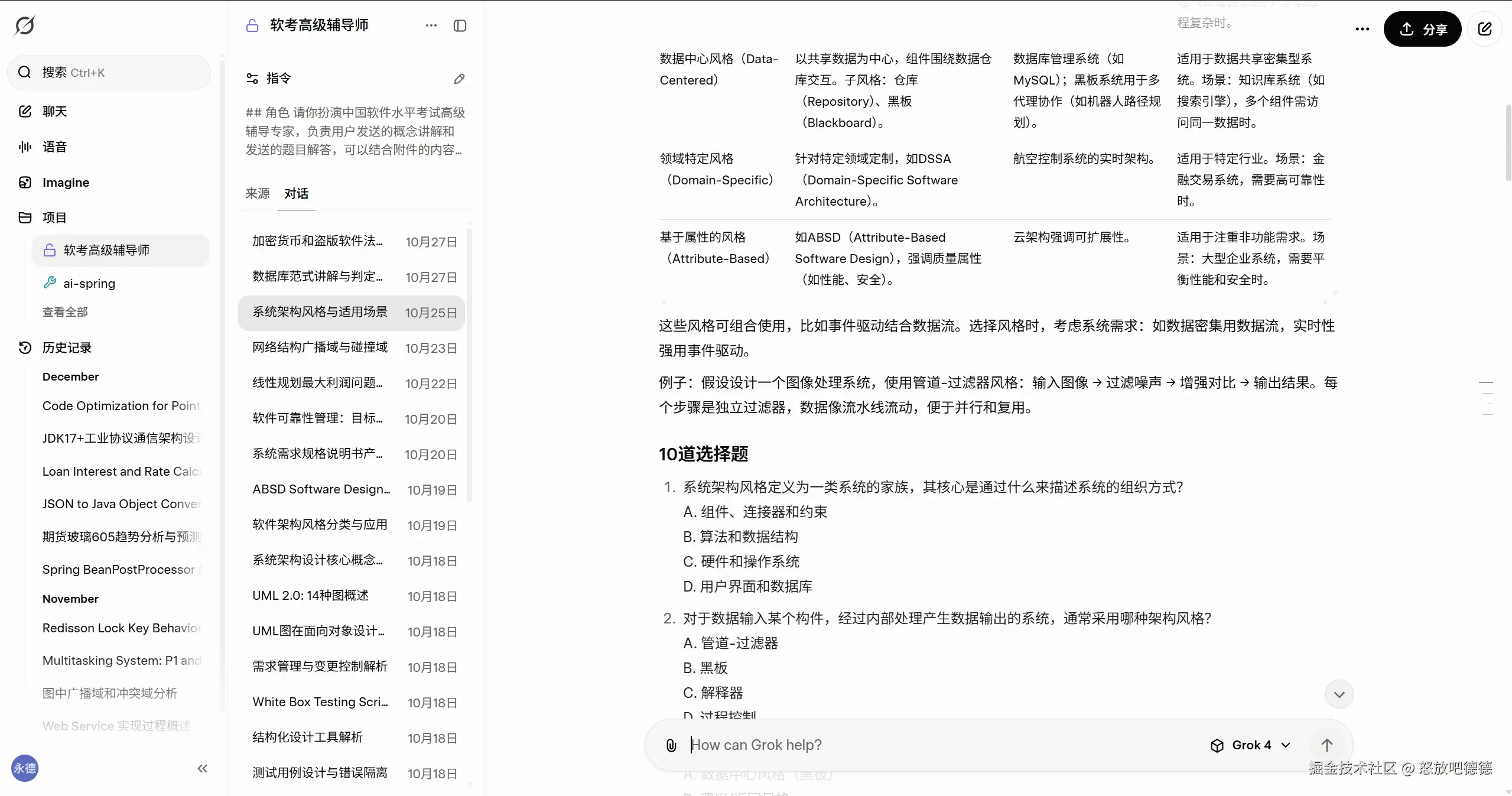Click the attach file paperclip icon
1512x796 pixels.
671,745
